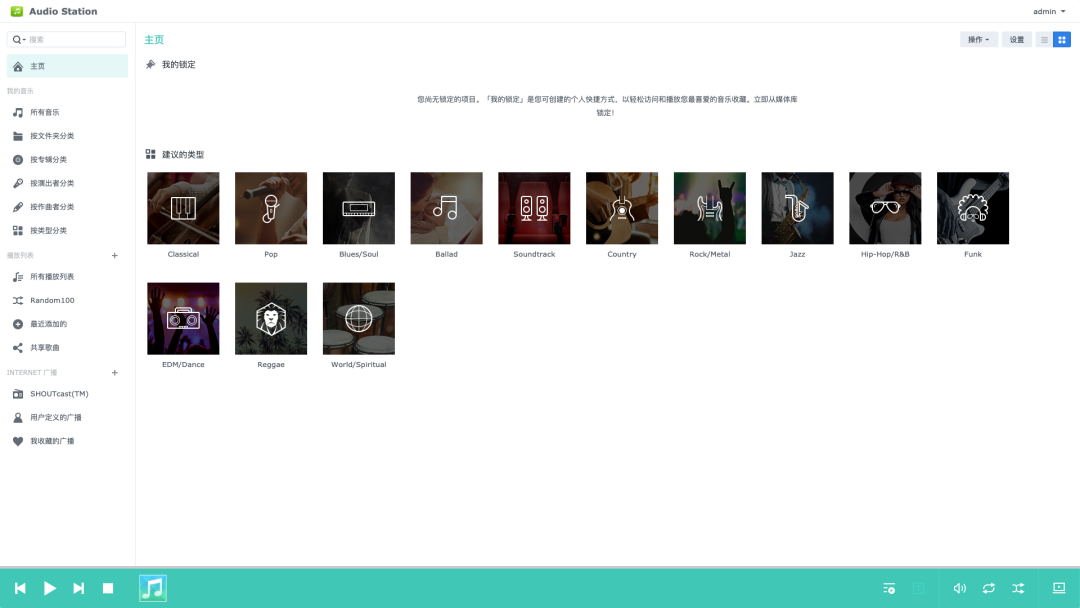Click the play button in player bar
This screenshot has width=1080, height=608.
50,588
